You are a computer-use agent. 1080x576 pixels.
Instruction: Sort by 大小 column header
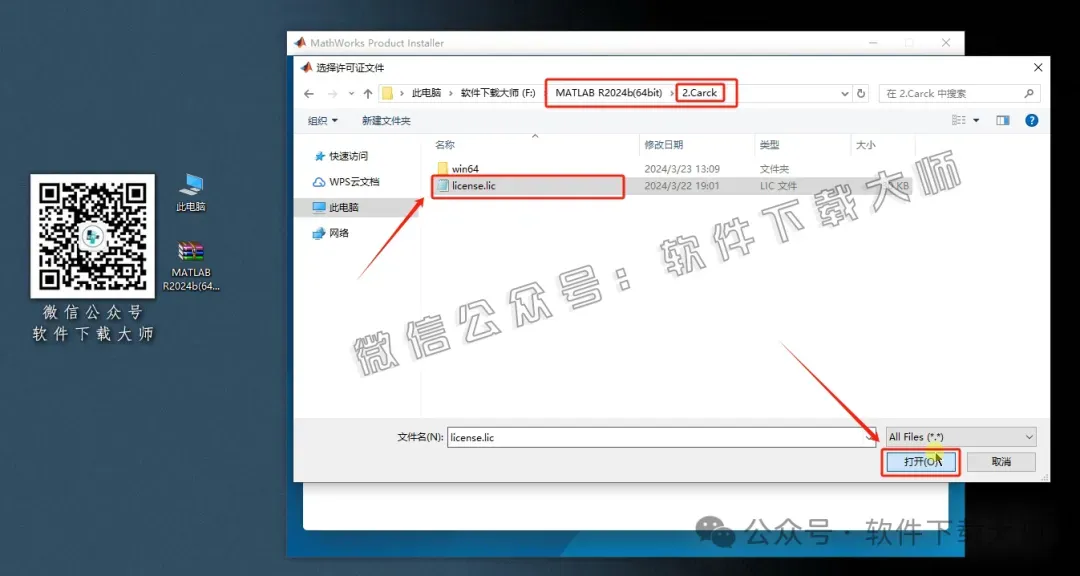point(866,145)
